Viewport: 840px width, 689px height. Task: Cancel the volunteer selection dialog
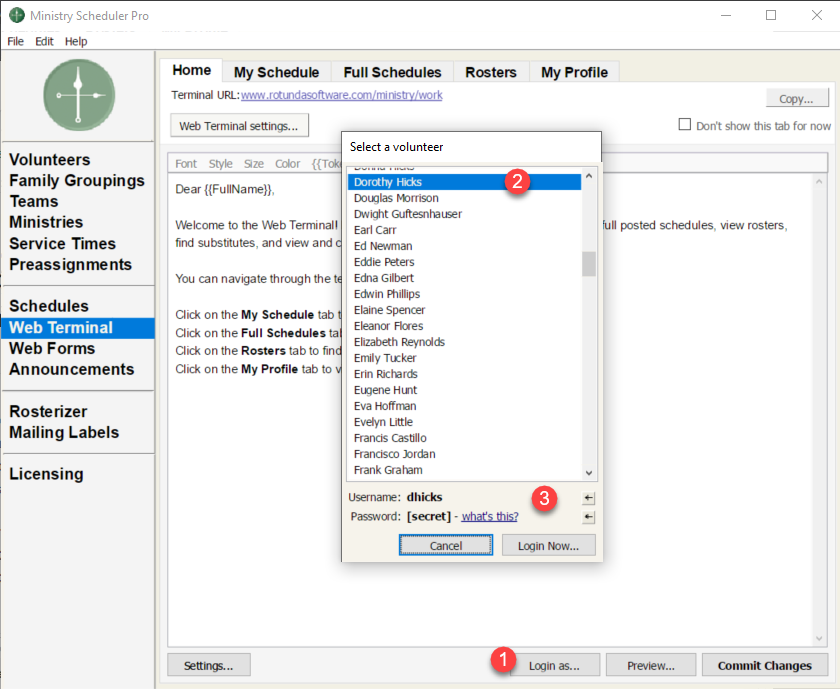click(x=446, y=545)
